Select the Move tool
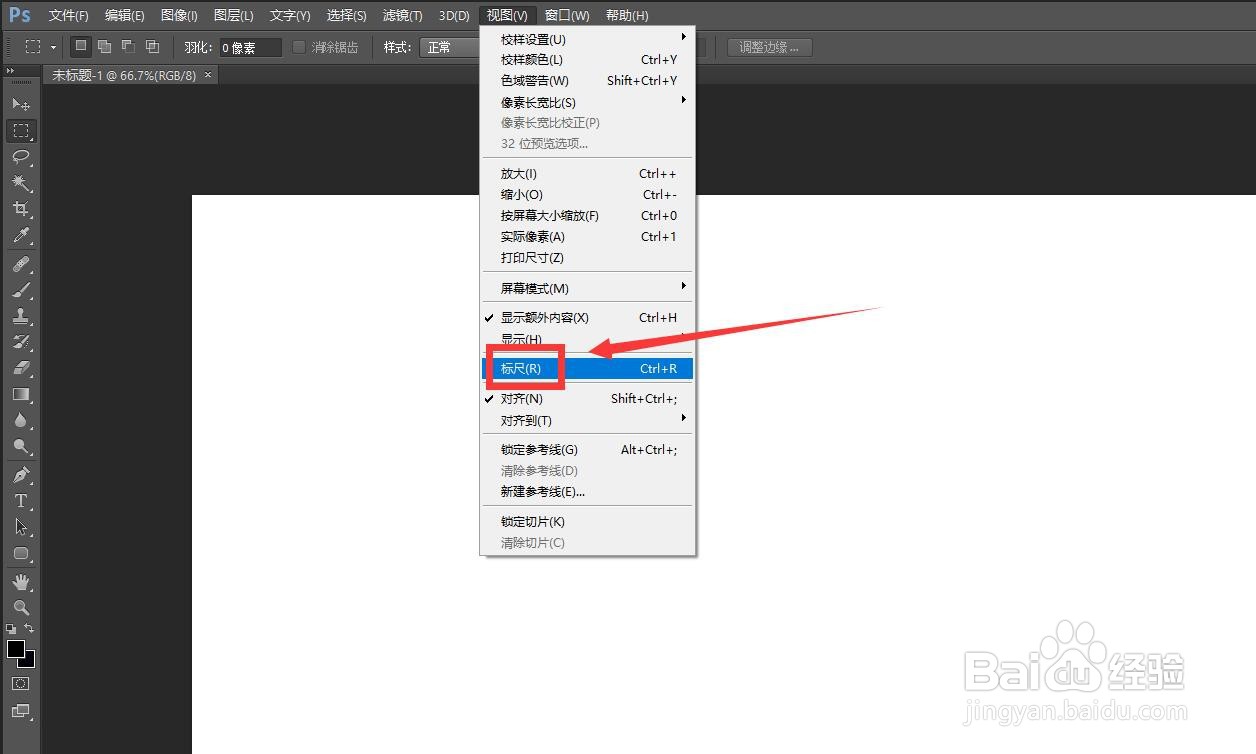This screenshot has height=754, width=1256. click(22, 104)
